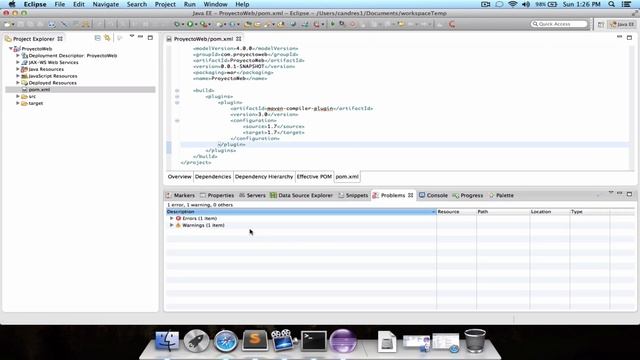Open Sublime Text from the Dock
640x360 pixels.
click(255, 340)
